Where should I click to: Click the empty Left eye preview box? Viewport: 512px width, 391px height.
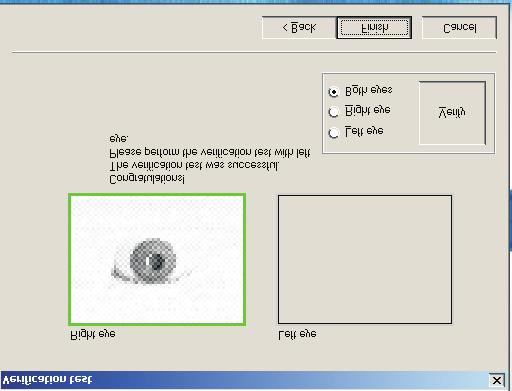(x=365, y=259)
